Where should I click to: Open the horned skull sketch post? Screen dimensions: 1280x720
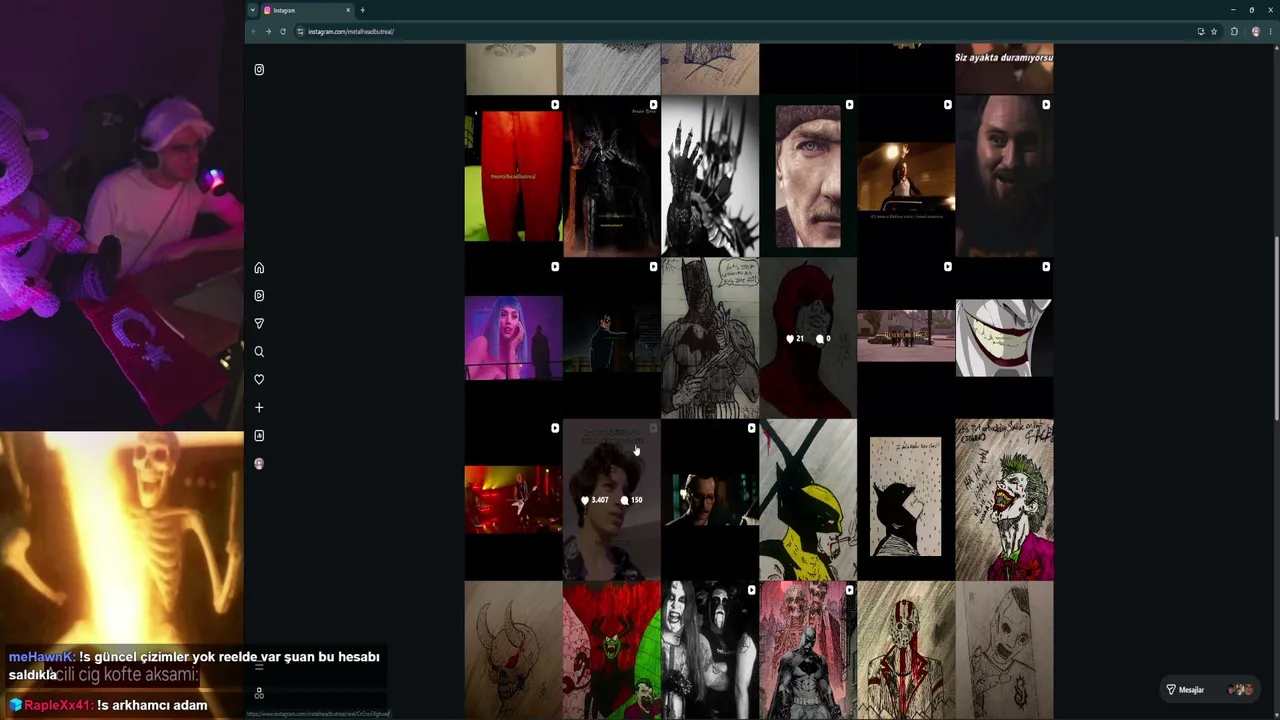[513, 651]
